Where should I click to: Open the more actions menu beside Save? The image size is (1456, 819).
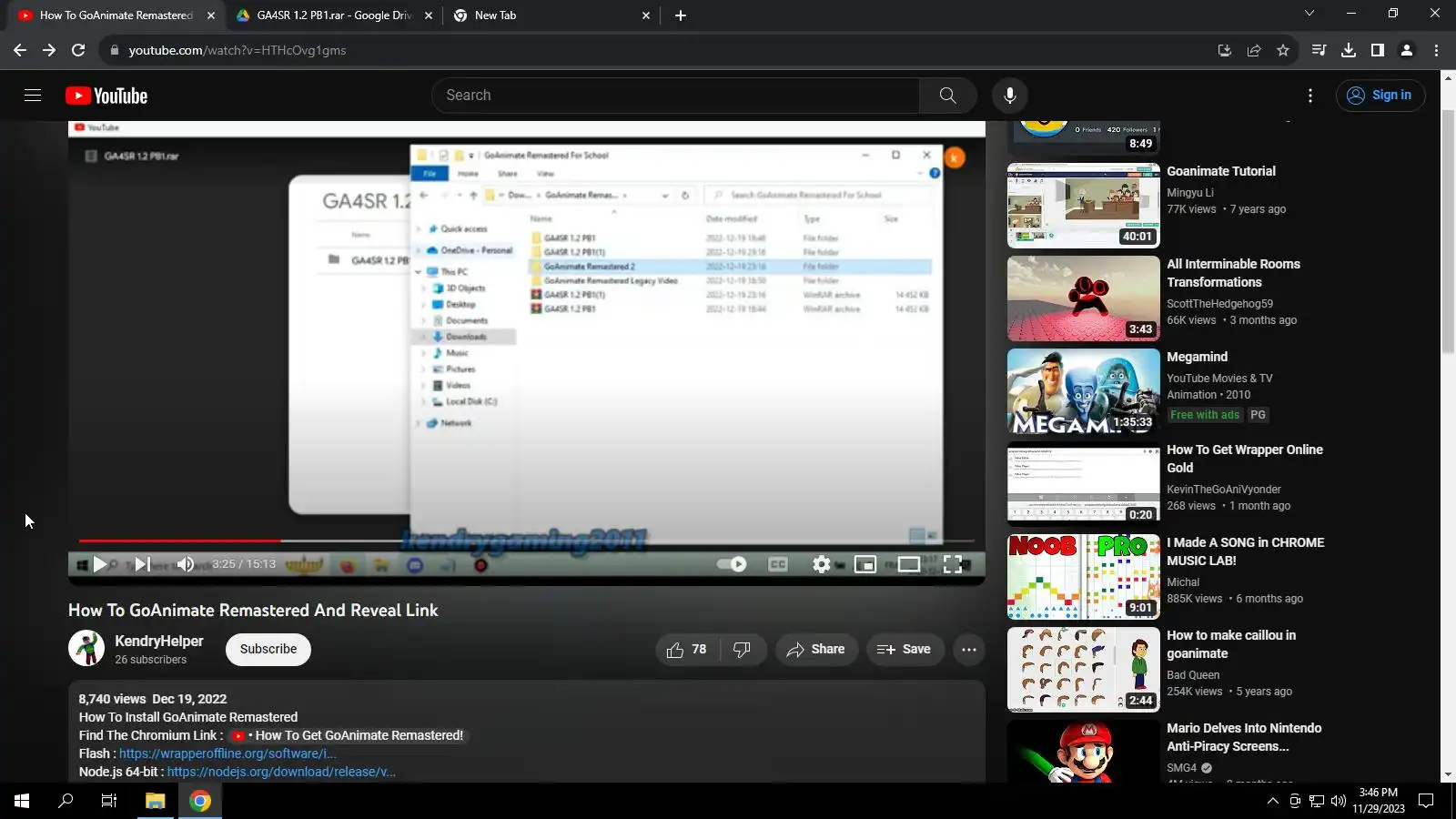(969, 650)
